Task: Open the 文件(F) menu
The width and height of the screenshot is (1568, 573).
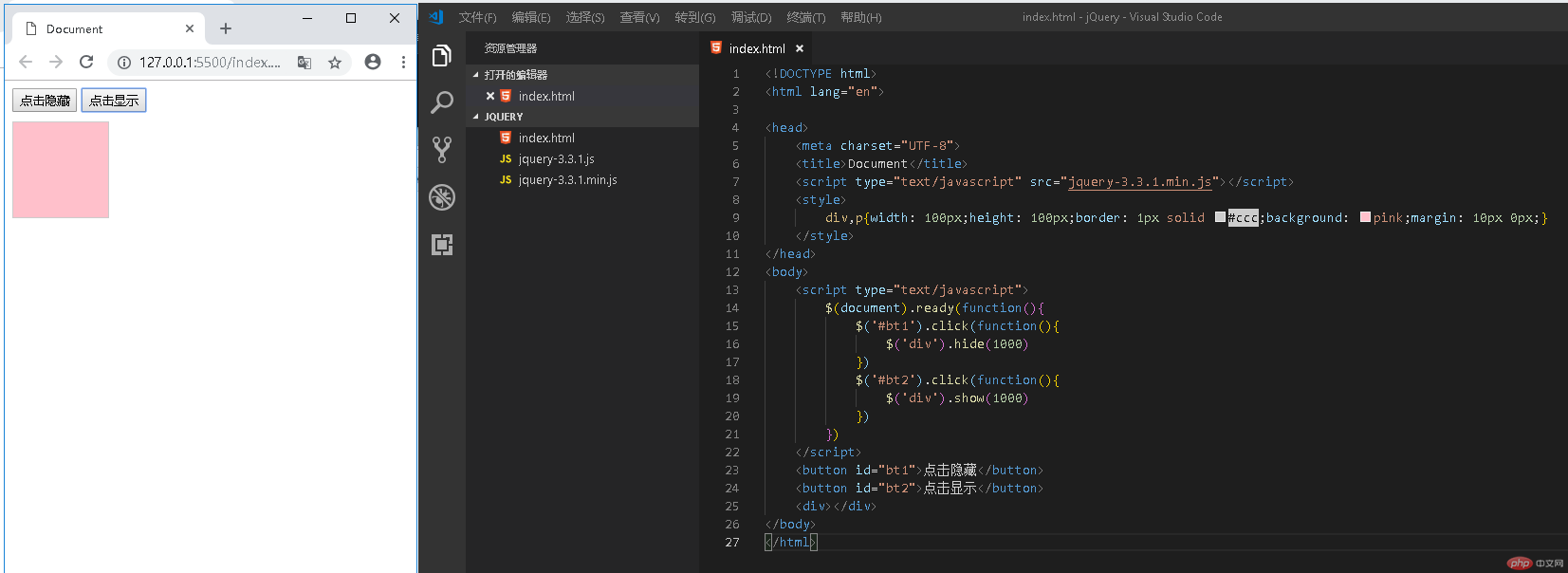Action: coord(477,17)
